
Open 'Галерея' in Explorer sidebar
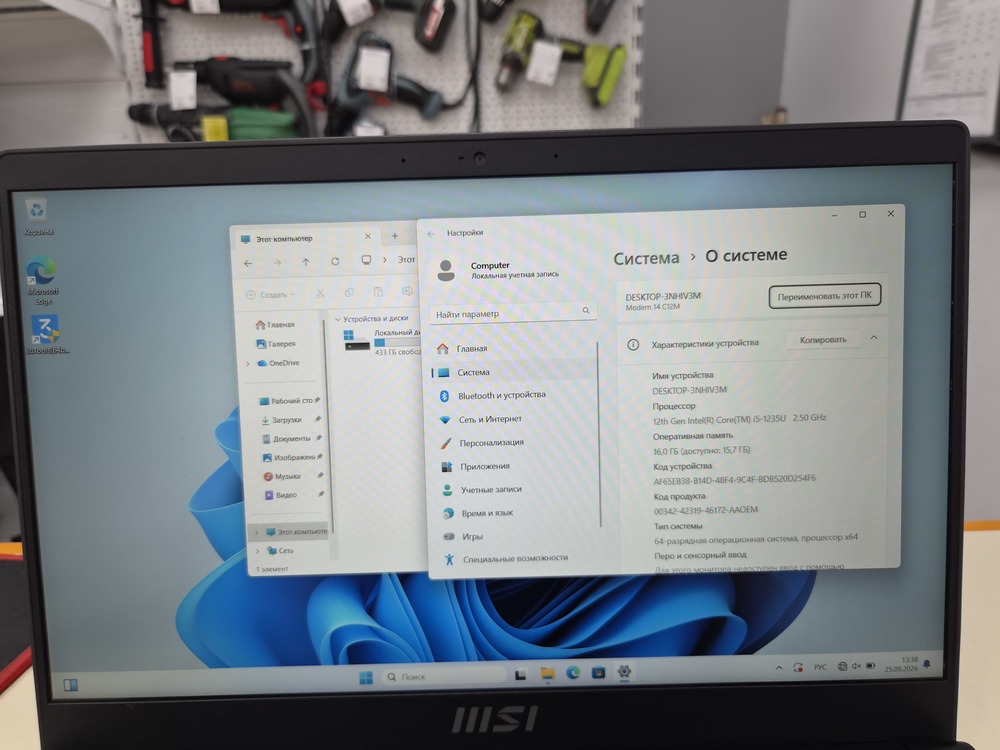tap(276, 344)
